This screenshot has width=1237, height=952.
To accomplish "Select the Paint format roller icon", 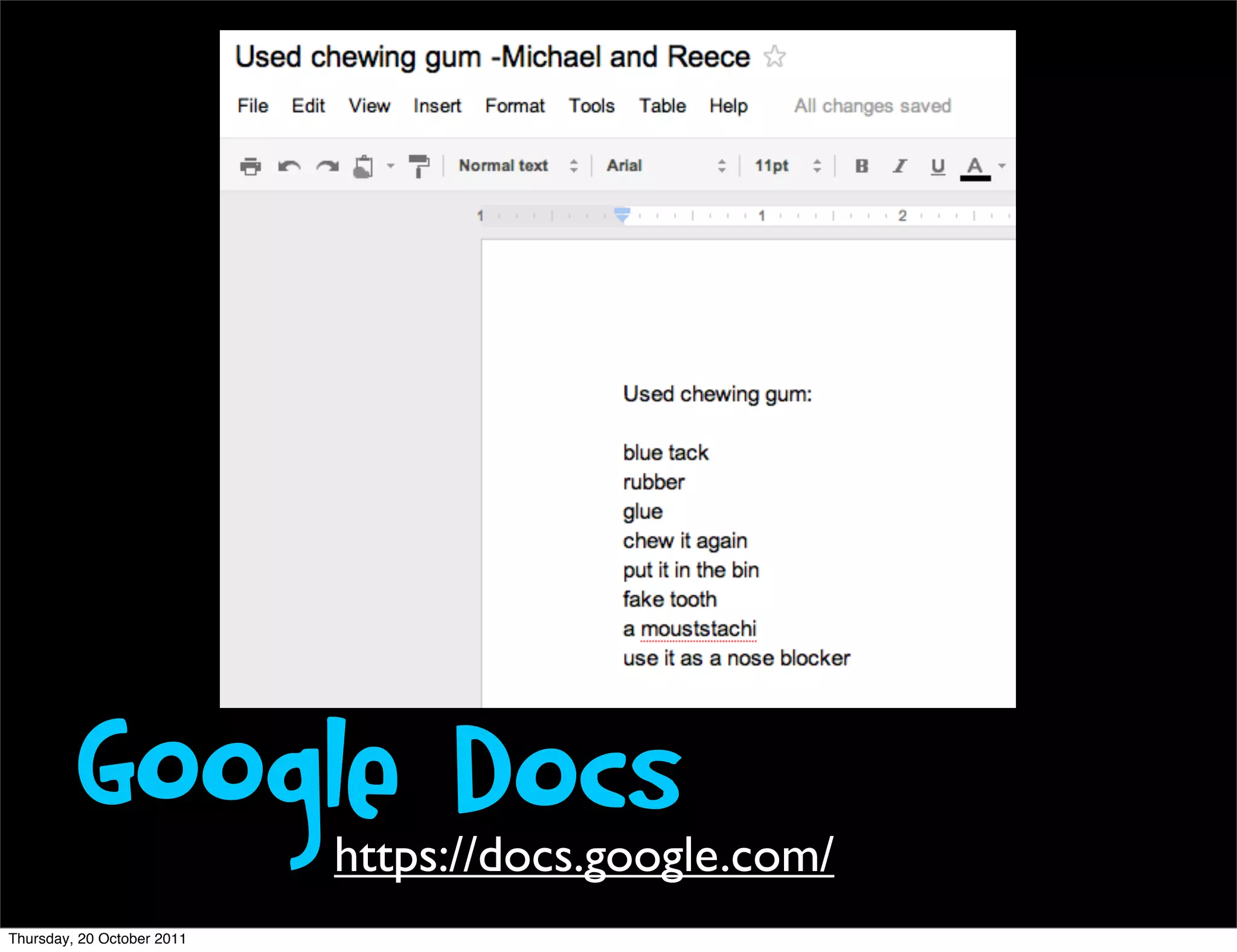I will (x=419, y=166).
